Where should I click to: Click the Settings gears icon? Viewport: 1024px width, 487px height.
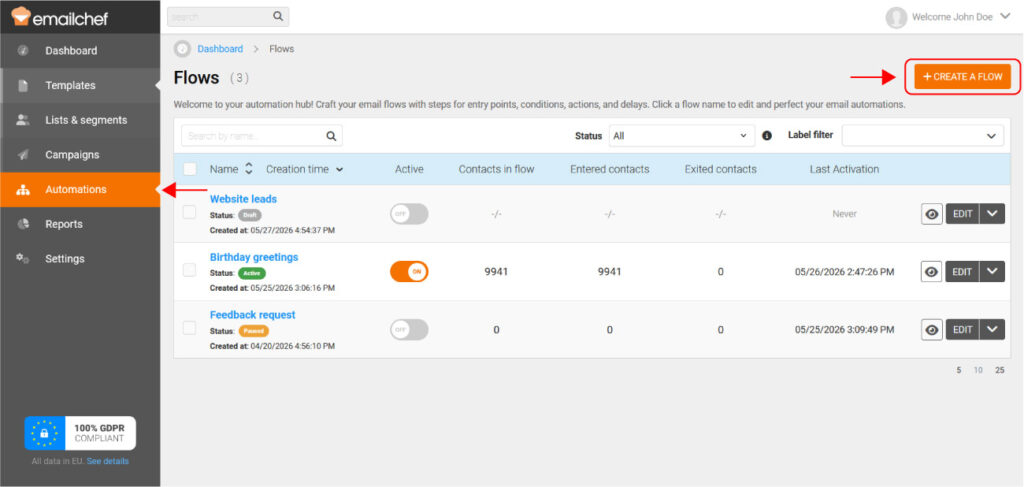click(23, 259)
